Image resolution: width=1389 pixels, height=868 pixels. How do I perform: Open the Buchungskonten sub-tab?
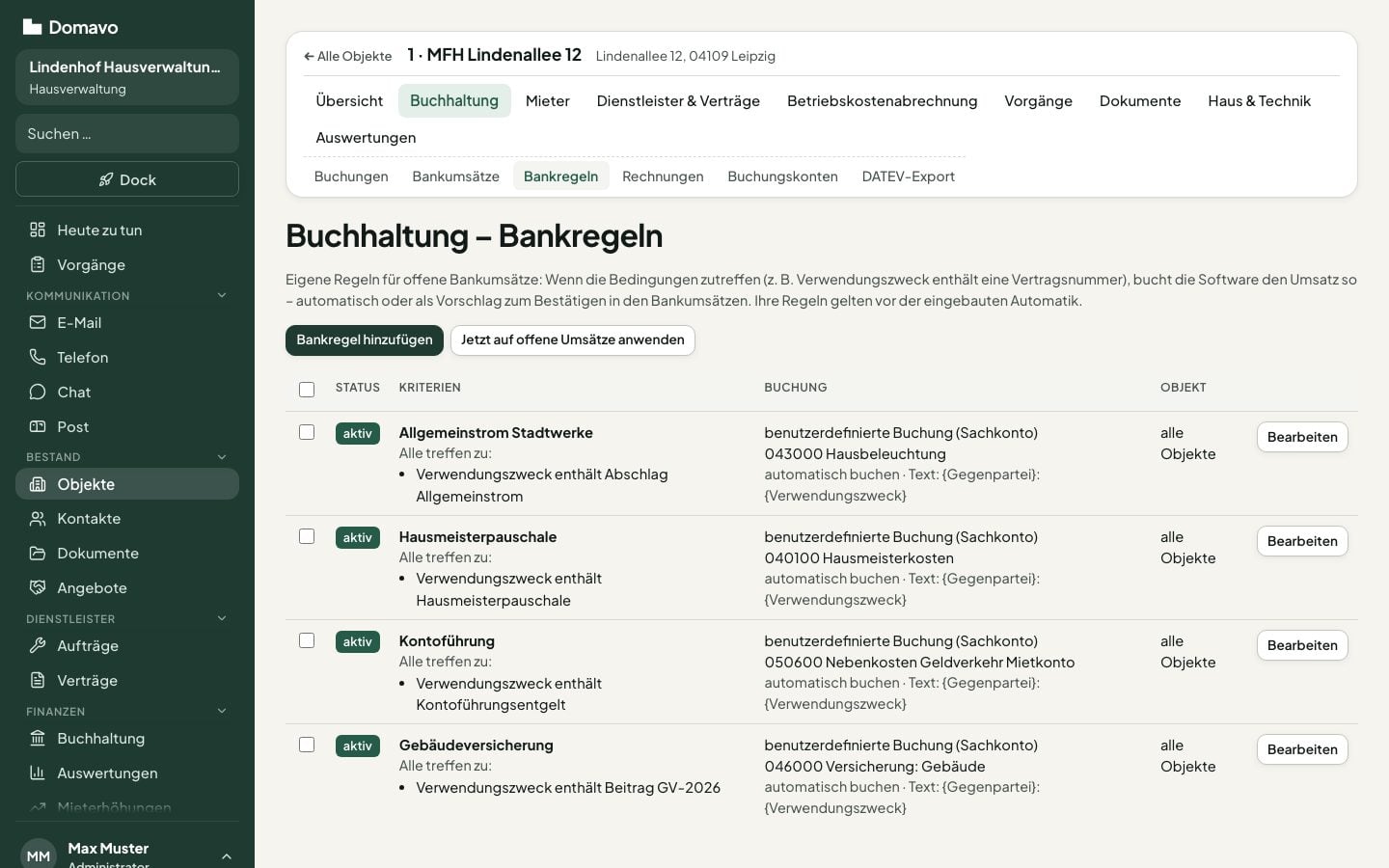783,176
